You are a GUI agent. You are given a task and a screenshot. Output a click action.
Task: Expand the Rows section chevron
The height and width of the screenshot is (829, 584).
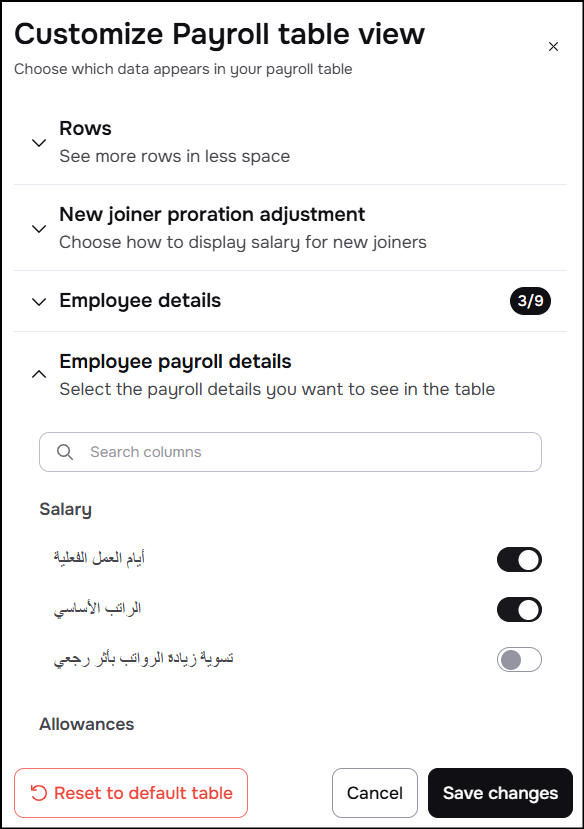[x=39, y=143]
